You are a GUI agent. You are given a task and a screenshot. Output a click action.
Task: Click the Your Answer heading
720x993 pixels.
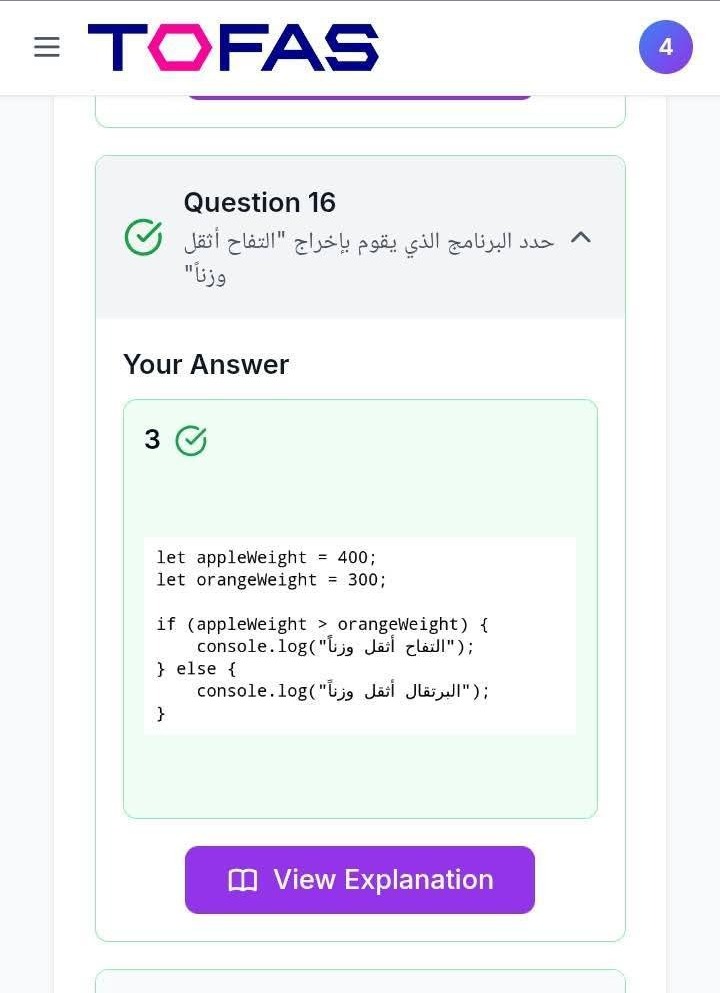(x=206, y=365)
